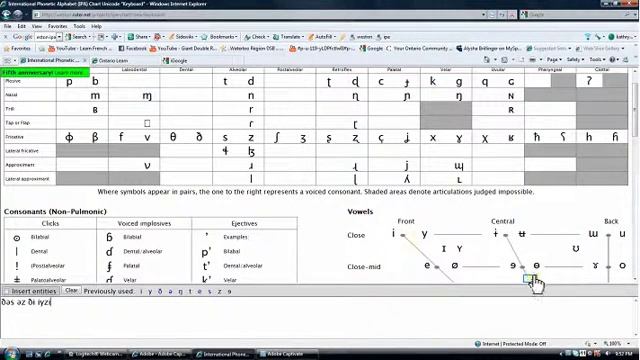This screenshot has height=360, width=640.
Task: Open Google toolbar search-box dropdown arrow
Action: (x=59, y=37)
